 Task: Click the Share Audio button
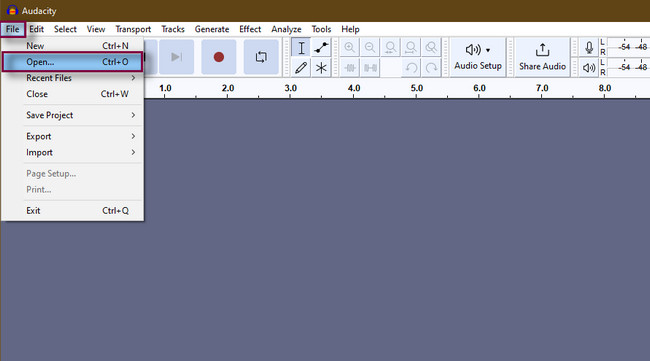(542, 57)
